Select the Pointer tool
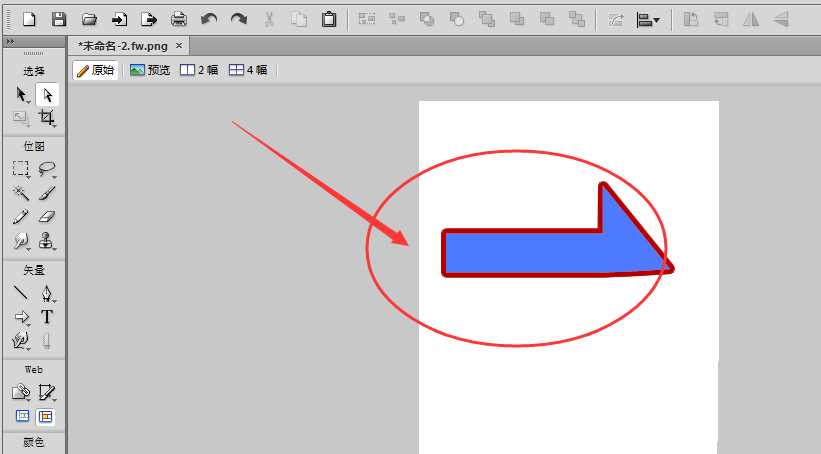Viewport: 821px width, 454px height. [x=21, y=95]
